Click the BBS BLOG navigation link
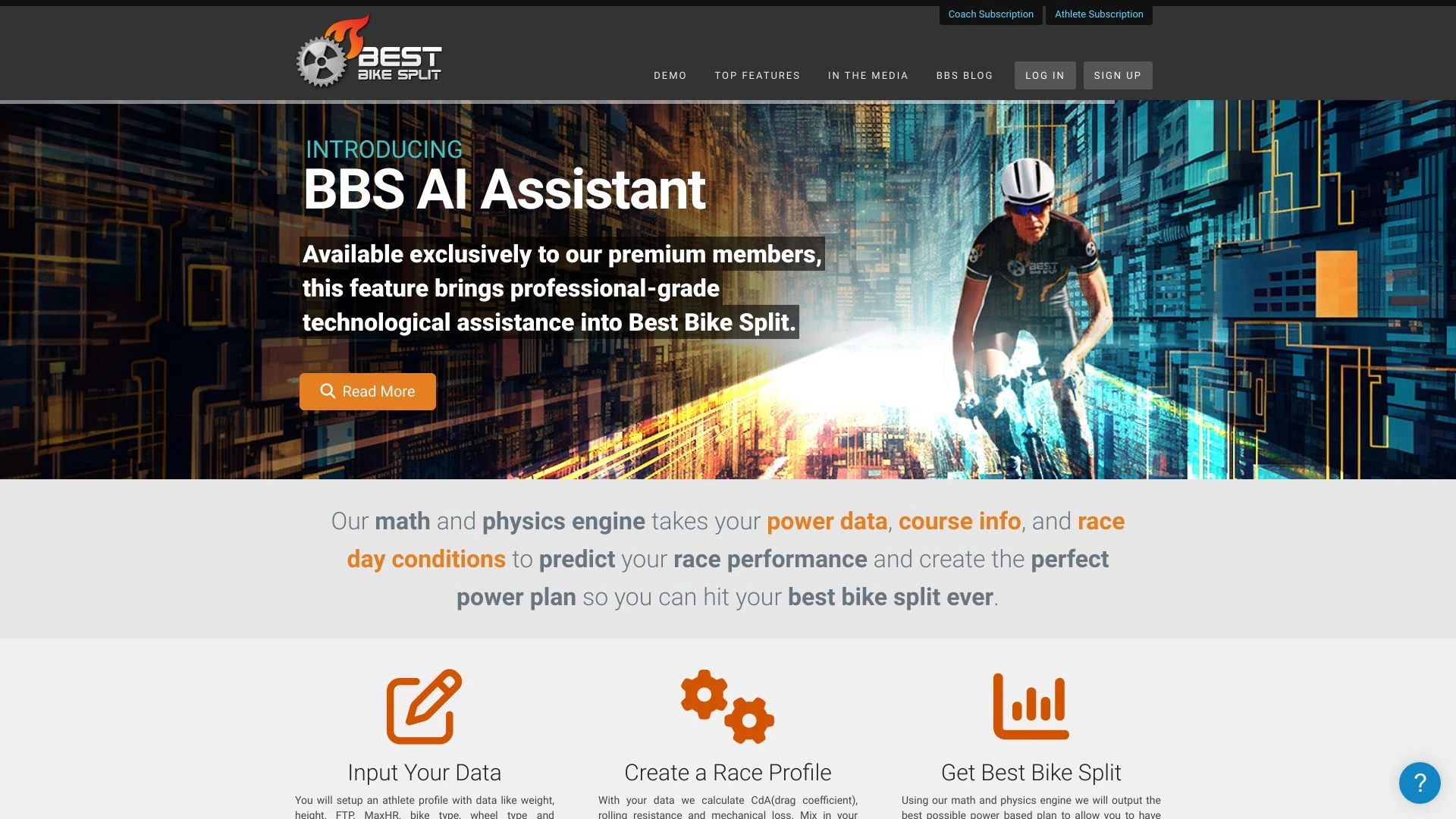1456x819 pixels. point(964,75)
